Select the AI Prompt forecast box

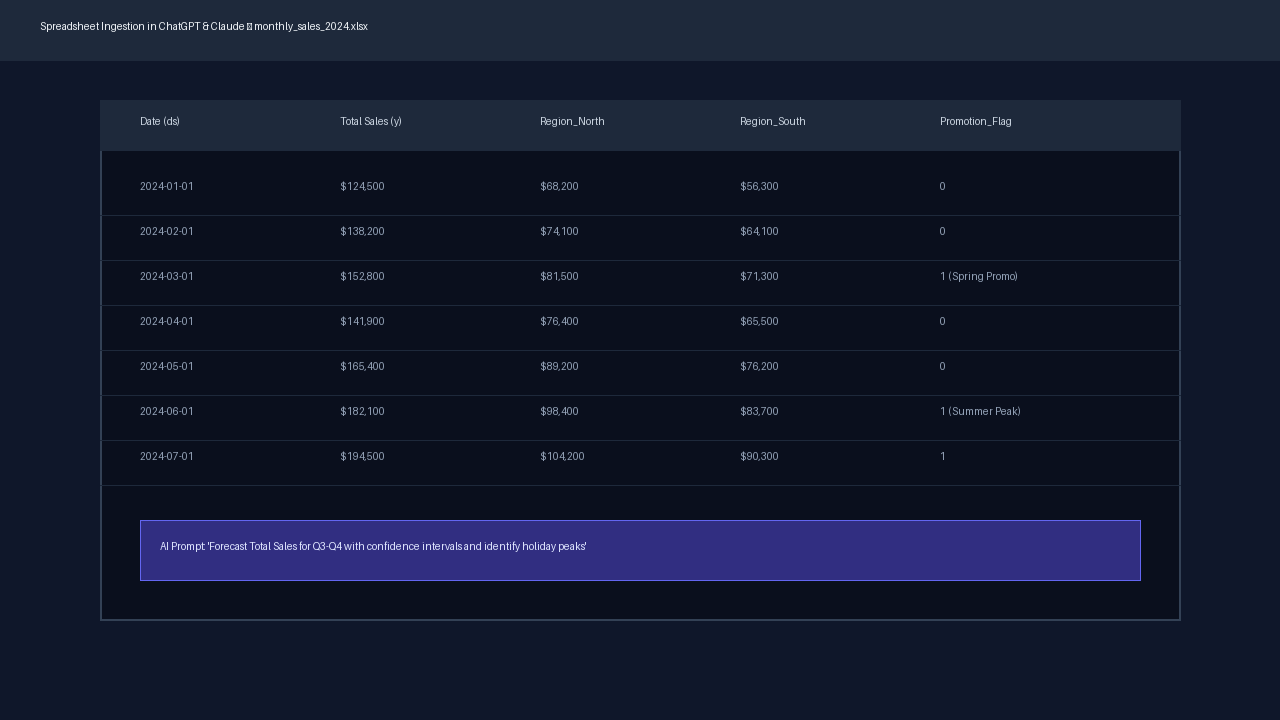[640, 550]
